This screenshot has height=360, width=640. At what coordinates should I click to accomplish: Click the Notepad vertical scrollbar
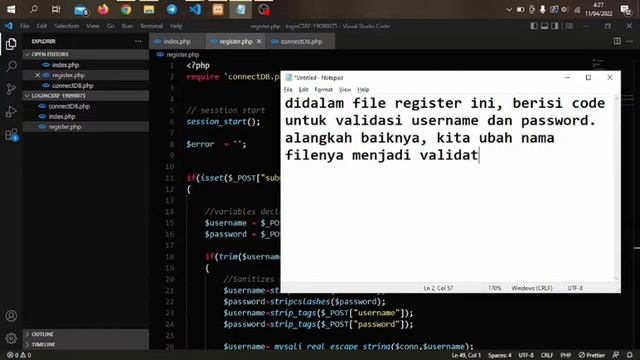(616, 188)
